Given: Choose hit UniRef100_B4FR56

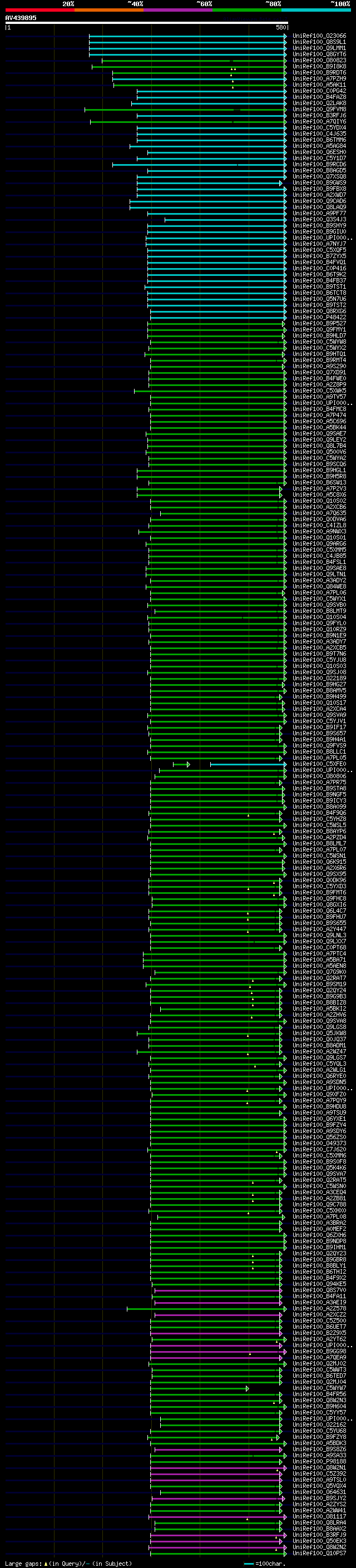Looking at the screenshot, I should pyautogui.click(x=319, y=1394).
